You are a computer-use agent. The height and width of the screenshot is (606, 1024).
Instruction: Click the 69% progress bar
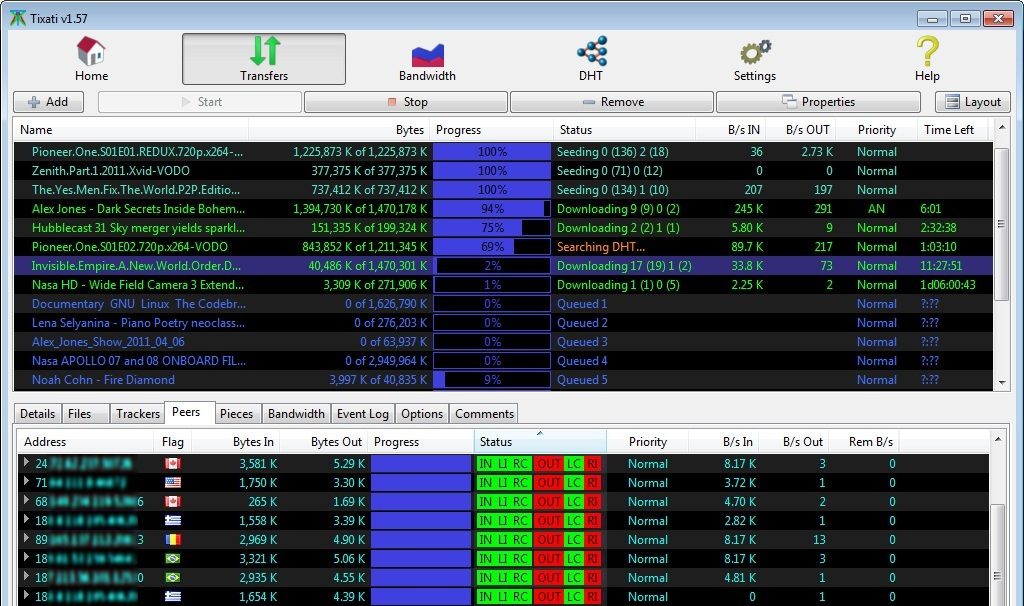click(x=492, y=247)
